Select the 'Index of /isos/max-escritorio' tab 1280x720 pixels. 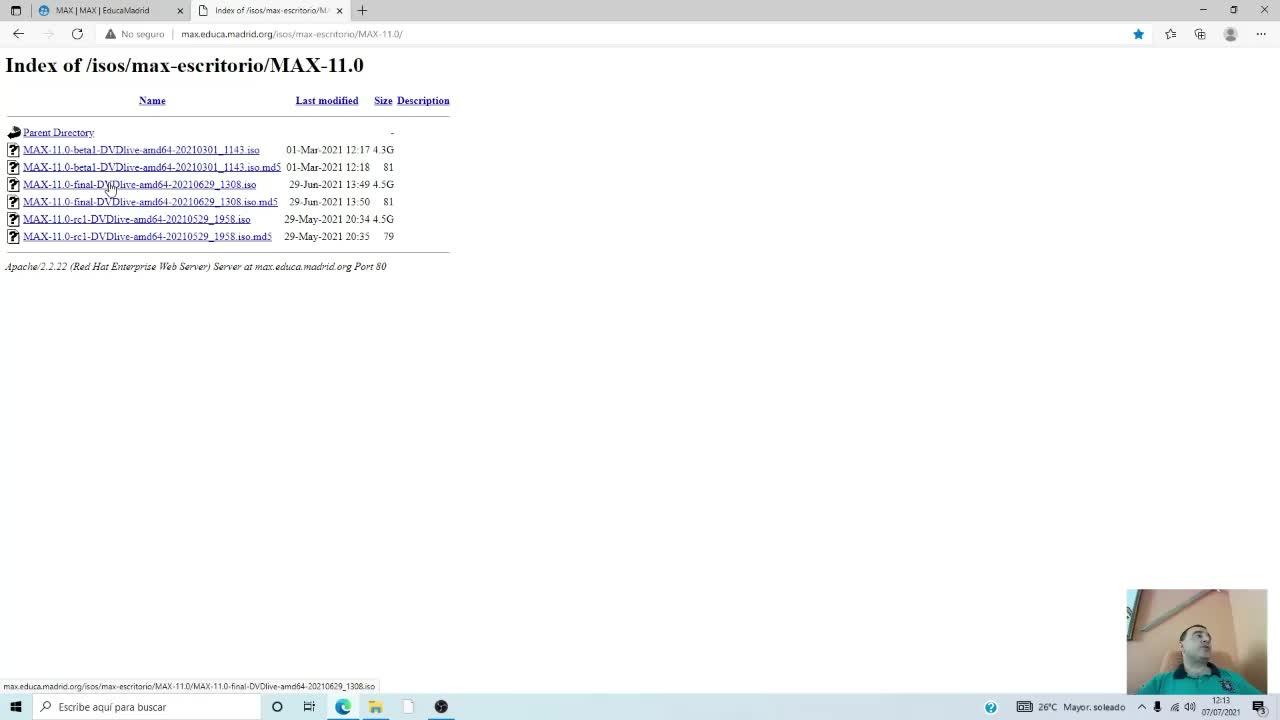[x=270, y=10]
